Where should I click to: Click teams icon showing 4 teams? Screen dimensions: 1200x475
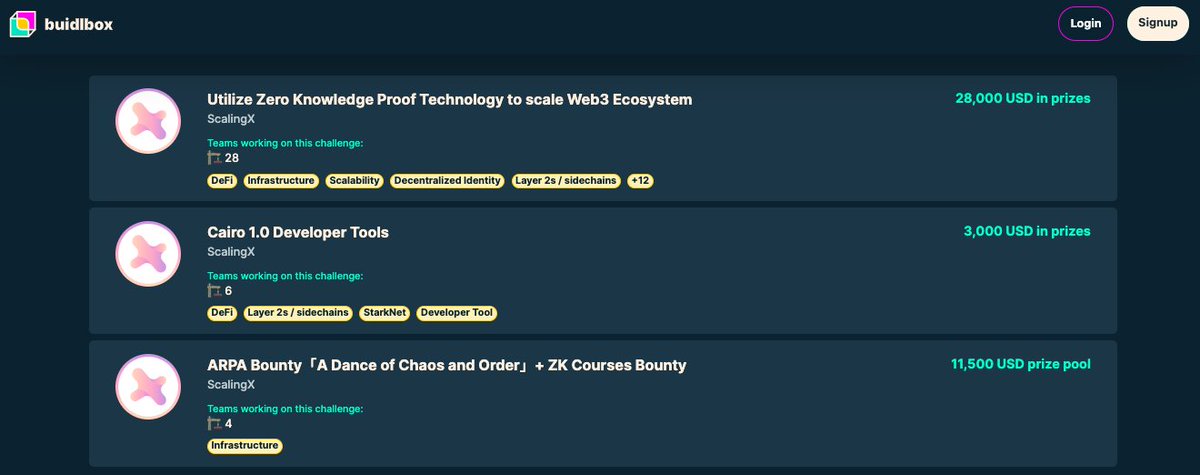point(214,424)
